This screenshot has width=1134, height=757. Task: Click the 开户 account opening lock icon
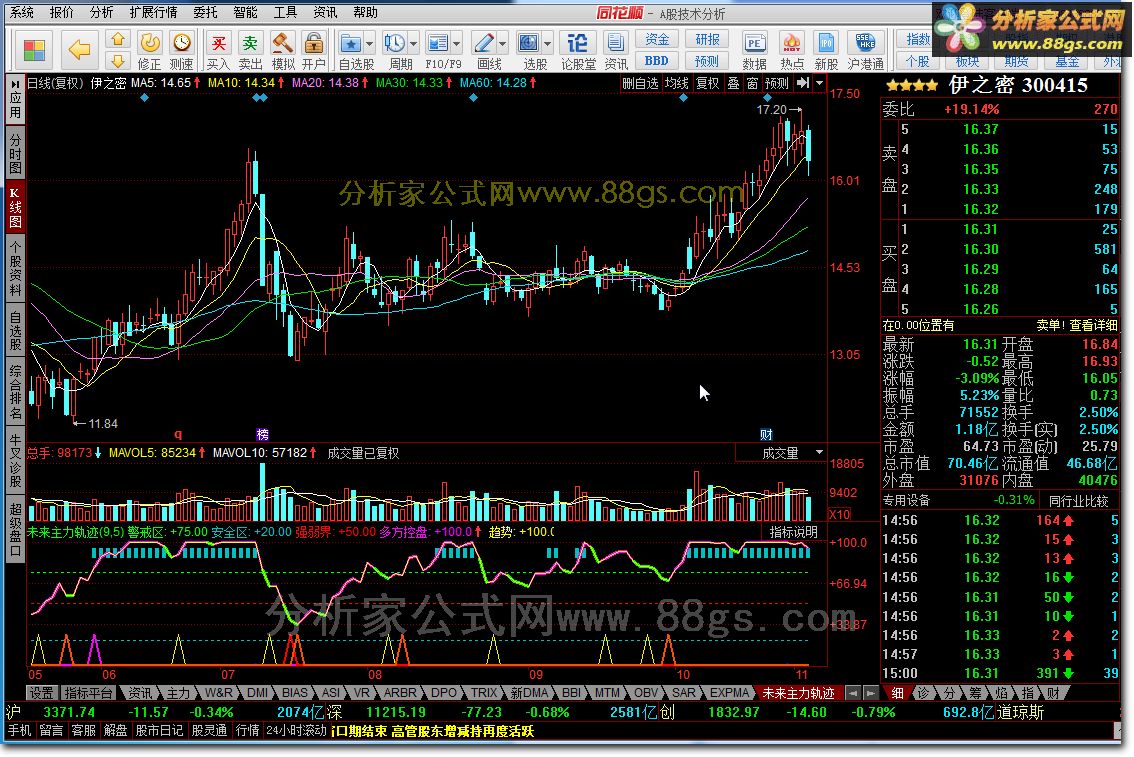pos(313,51)
